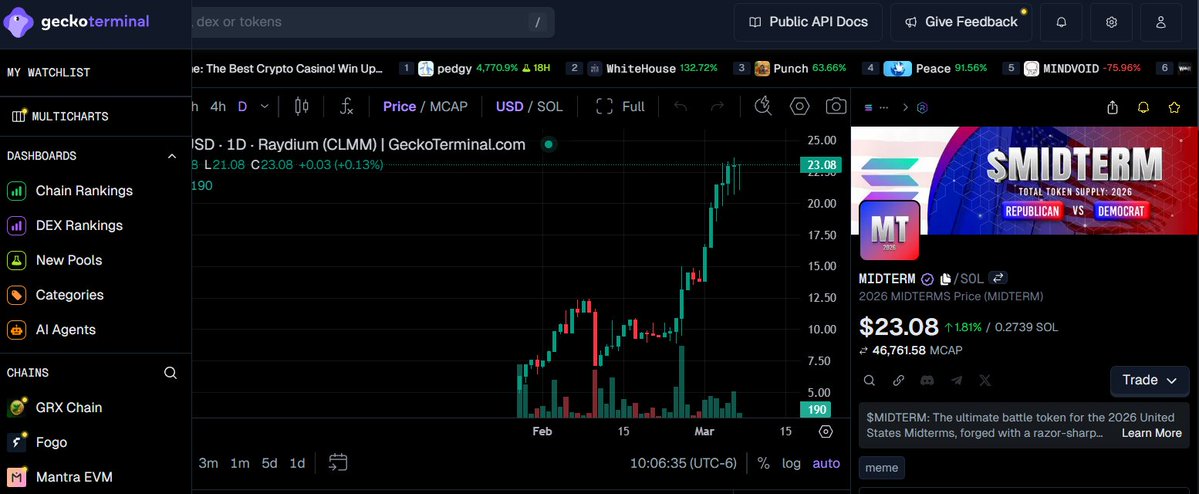Open the token Telegram icon
The image size is (1199, 494).
click(x=957, y=380)
